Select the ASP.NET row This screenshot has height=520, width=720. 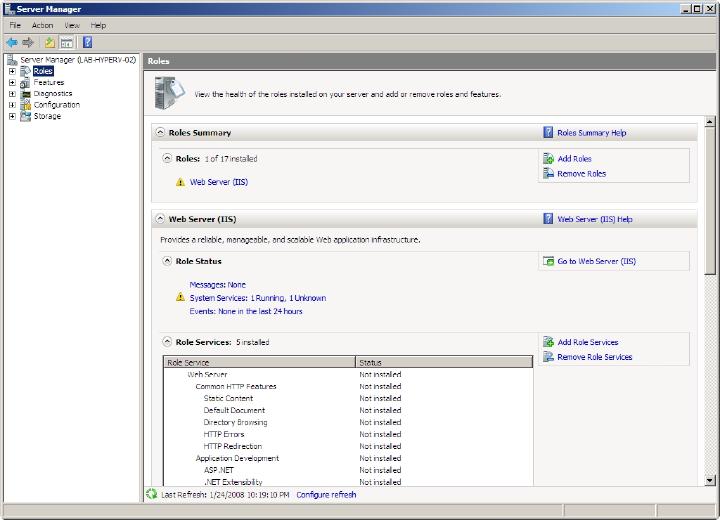[x=348, y=470]
